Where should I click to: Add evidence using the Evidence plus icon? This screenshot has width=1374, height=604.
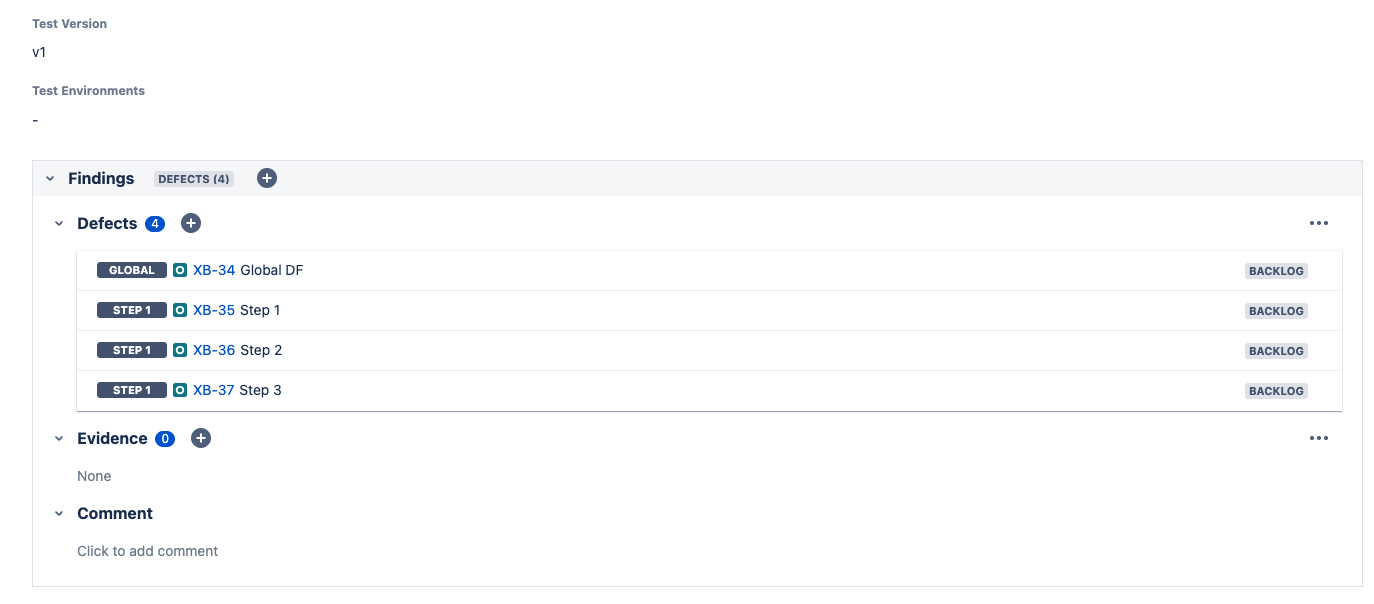tap(201, 438)
